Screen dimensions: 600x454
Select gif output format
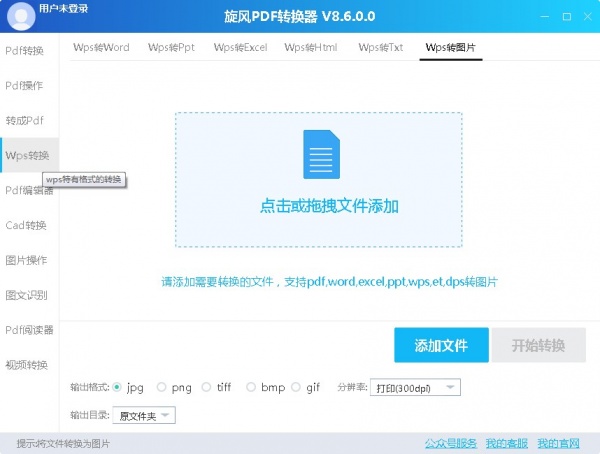click(296, 387)
